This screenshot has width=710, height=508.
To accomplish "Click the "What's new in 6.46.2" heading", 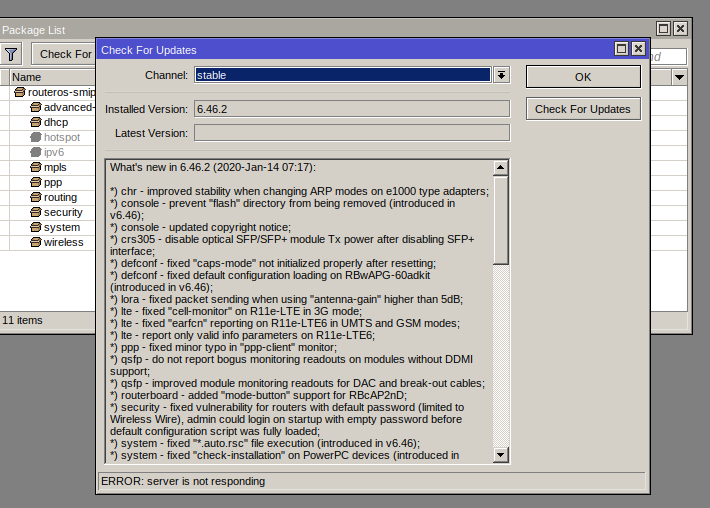I will point(213,168).
